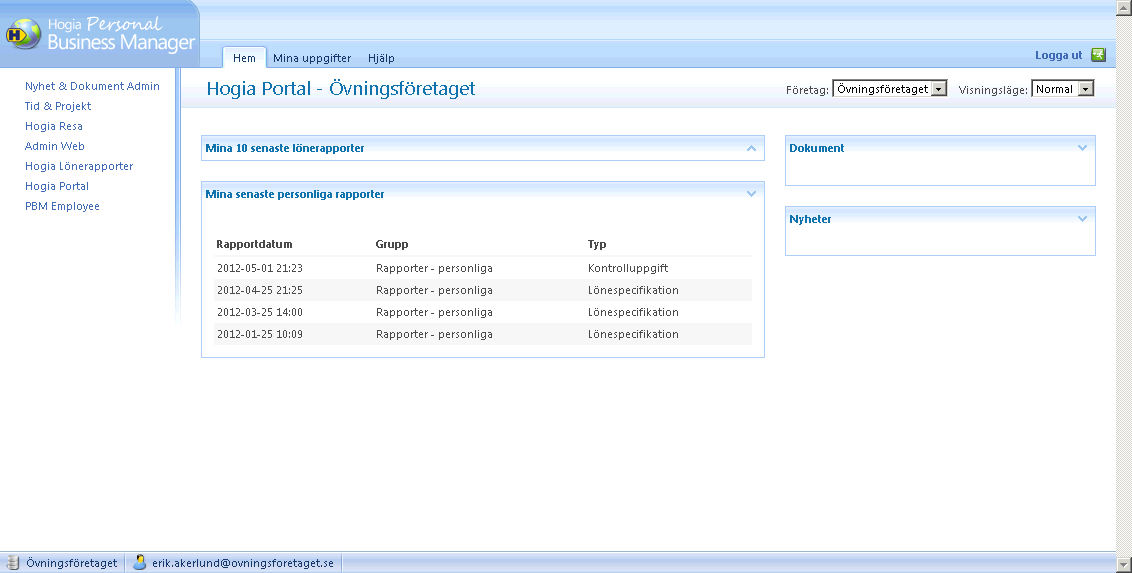Open Hogia Portal sidebar link
The width and height of the screenshot is (1132, 573).
57,186
